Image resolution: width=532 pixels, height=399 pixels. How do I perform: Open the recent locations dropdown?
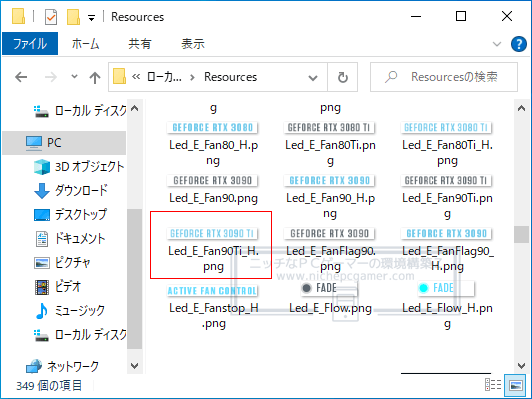pos(74,77)
